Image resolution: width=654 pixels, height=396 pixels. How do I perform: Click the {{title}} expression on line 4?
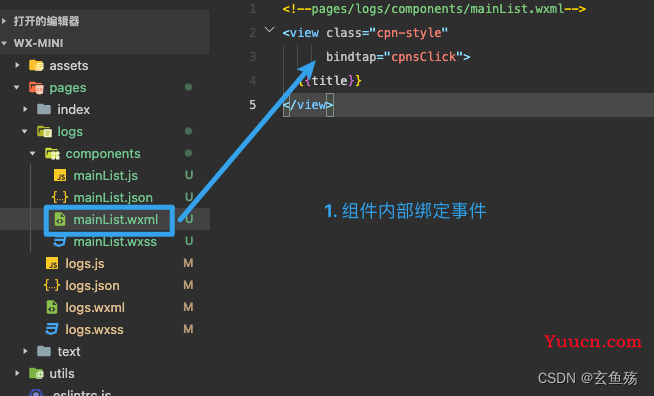(x=330, y=81)
